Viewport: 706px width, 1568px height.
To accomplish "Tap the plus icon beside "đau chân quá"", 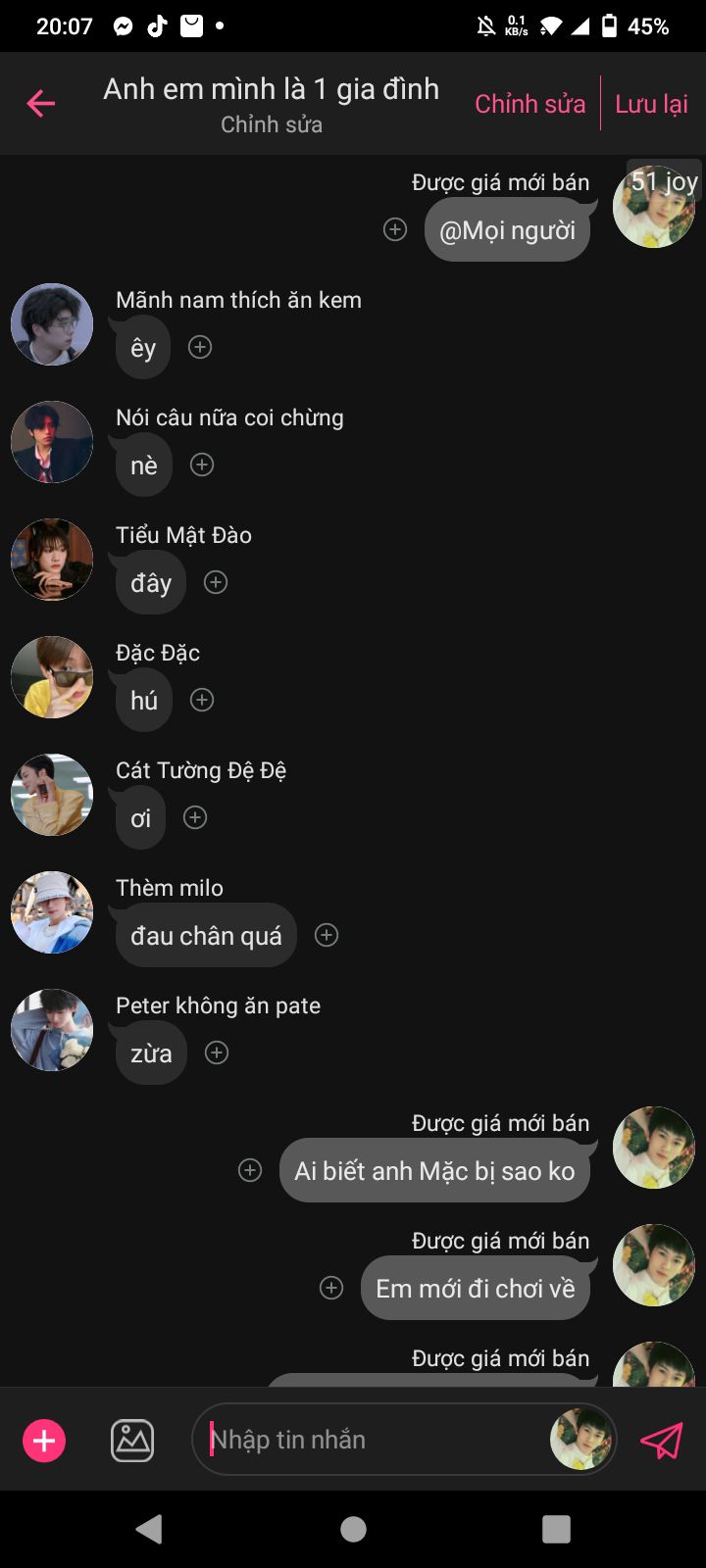I will (x=327, y=935).
